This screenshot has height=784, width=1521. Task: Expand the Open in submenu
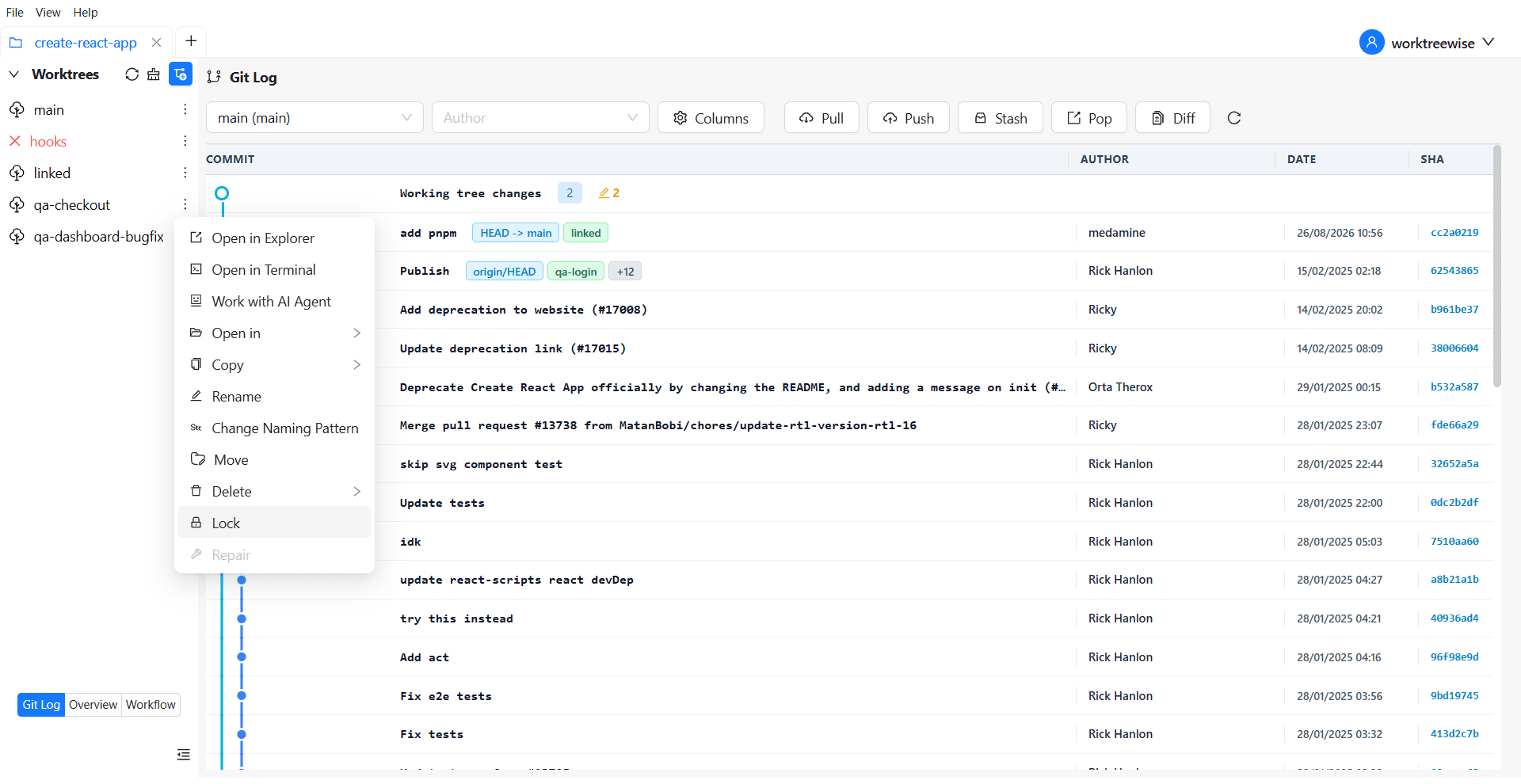275,333
